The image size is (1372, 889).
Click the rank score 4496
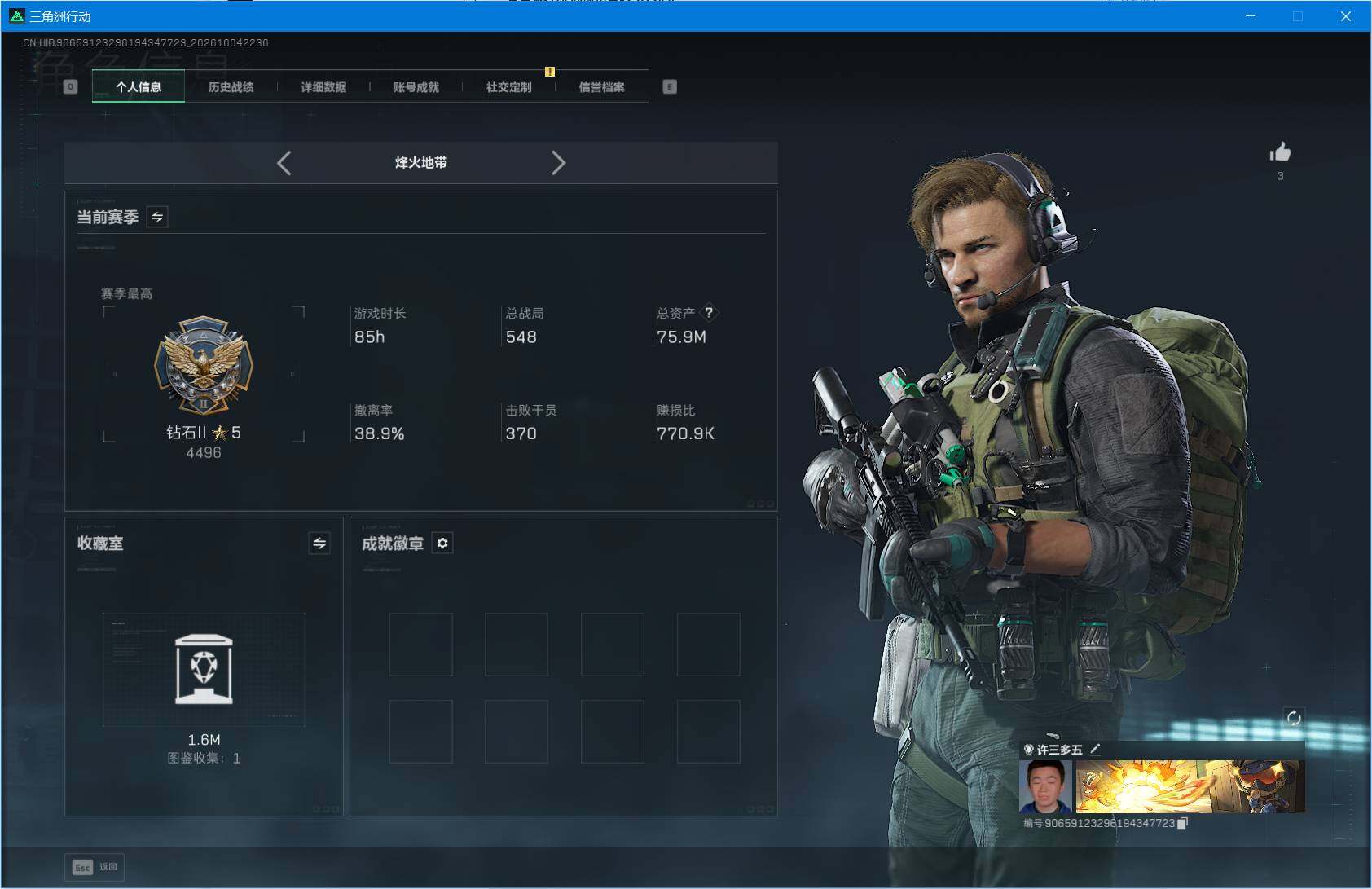click(x=204, y=453)
